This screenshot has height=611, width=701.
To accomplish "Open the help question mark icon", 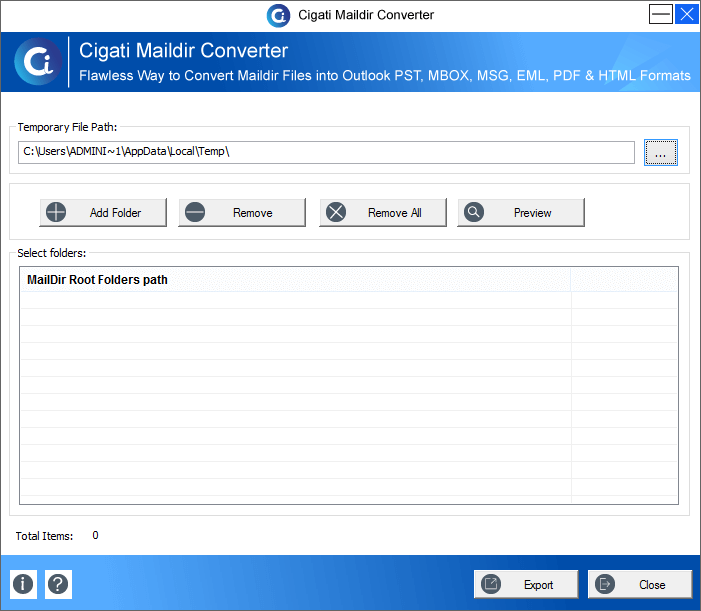I will pos(58,584).
